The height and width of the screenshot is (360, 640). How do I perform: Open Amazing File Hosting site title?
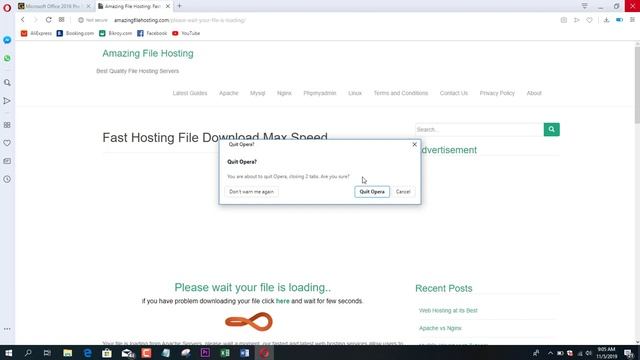[148, 53]
